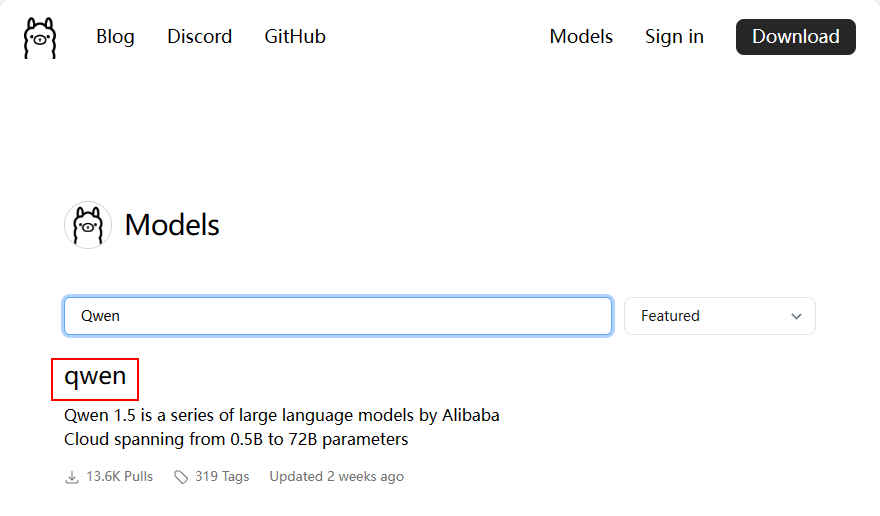Click the large Models page heading

pyautogui.click(x=172, y=225)
